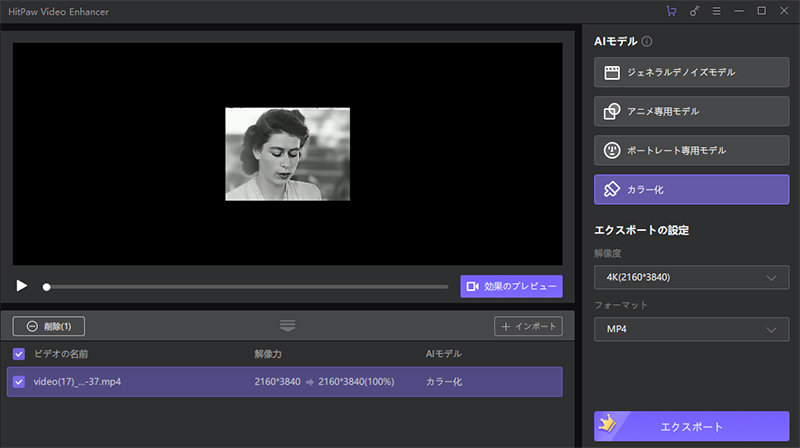Uncheck the video(17)_...-37.mp4 checkbox
Image resolution: width=800 pixels, height=448 pixels.
pos(19,382)
